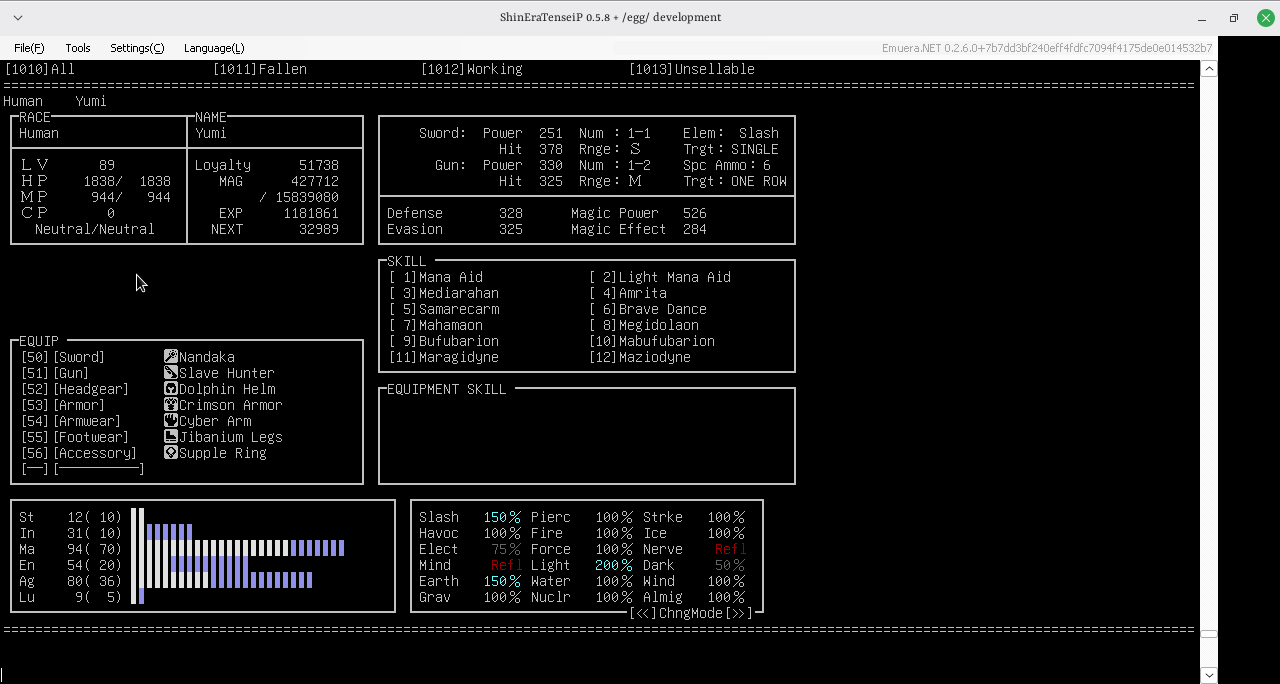Click the Dolphin Helm headgear icon
The width and height of the screenshot is (1280, 684).
coord(171,389)
